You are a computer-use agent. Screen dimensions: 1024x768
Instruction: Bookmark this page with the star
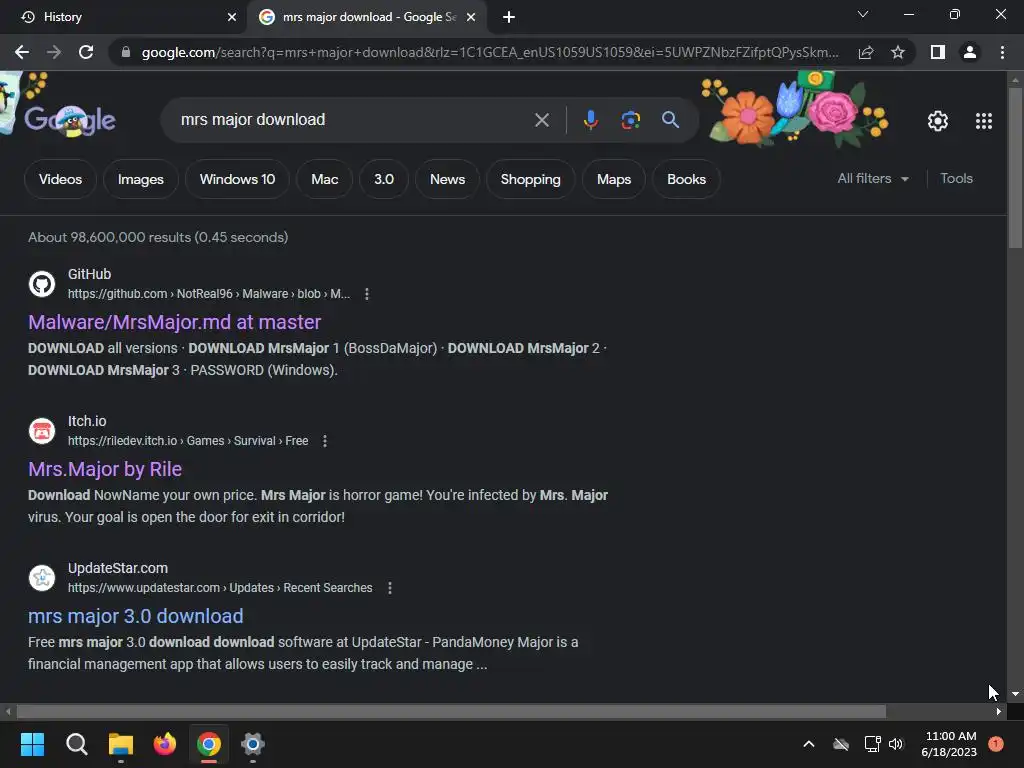[898, 52]
